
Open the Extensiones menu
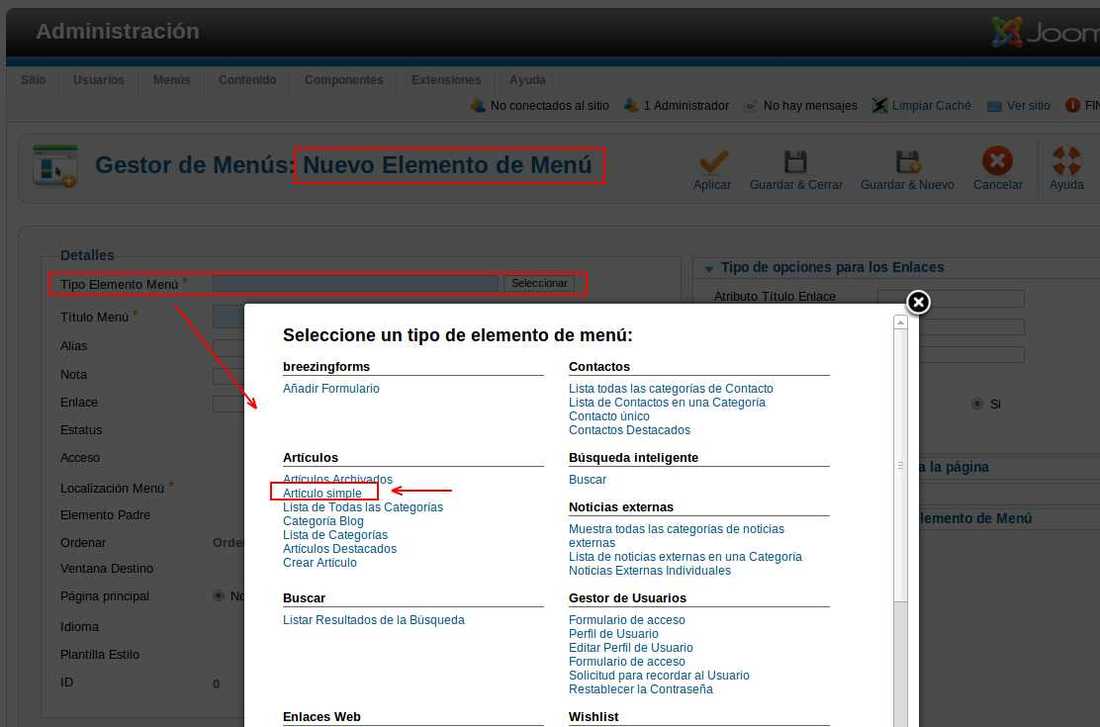pyautogui.click(x=446, y=80)
